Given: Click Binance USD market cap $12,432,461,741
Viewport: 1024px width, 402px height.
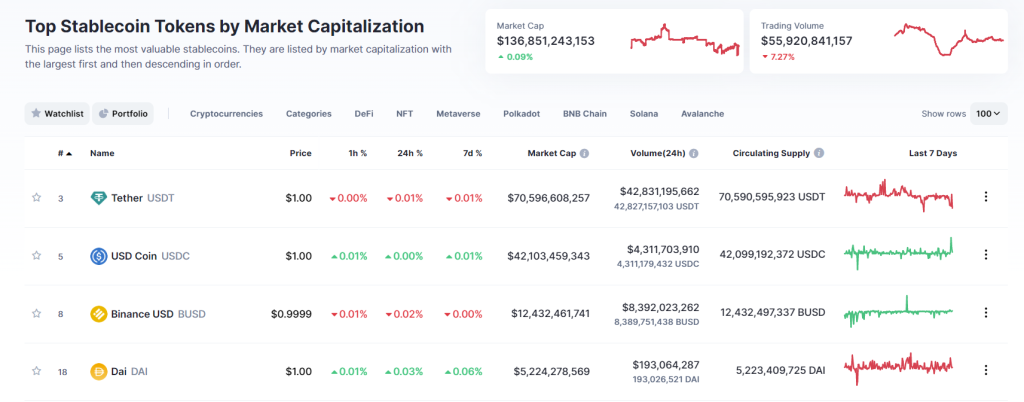Looking at the screenshot, I should [x=551, y=314].
